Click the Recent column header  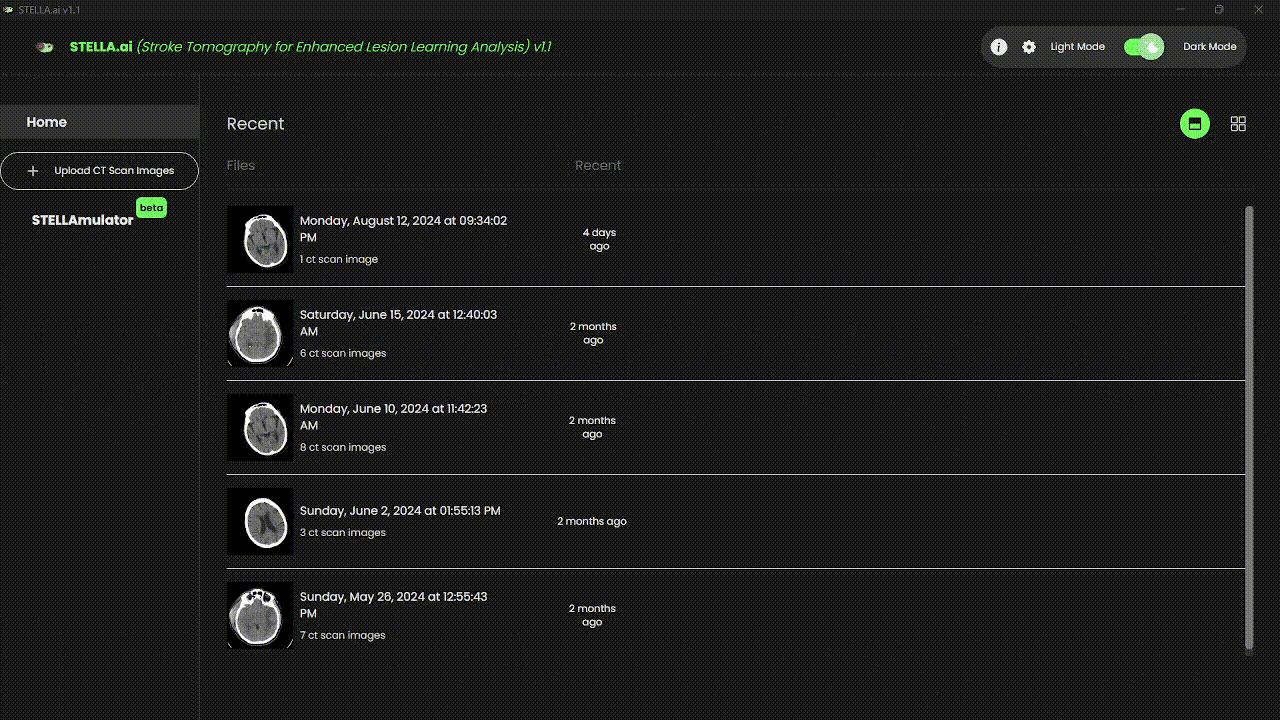point(598,166)
